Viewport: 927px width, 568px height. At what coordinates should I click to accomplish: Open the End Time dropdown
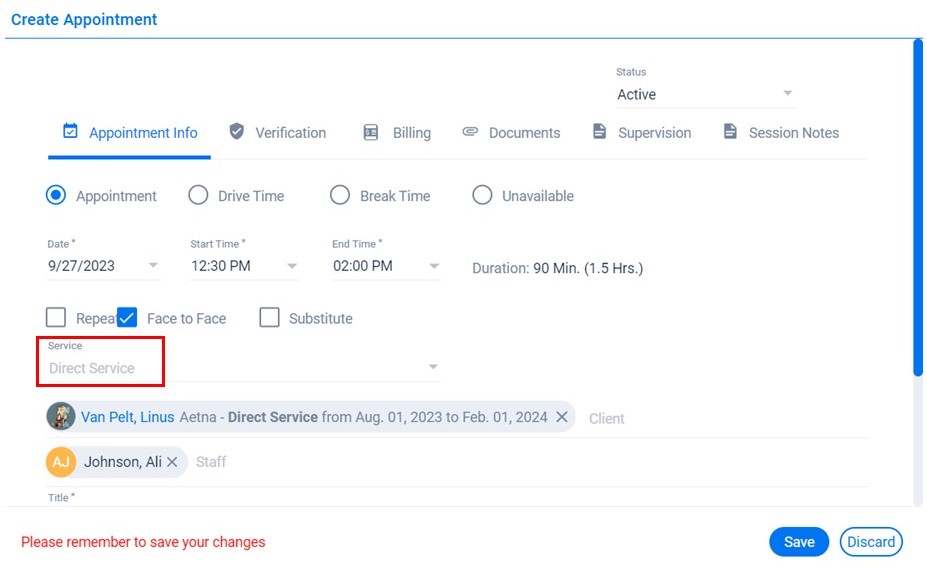tap(434, 266)
